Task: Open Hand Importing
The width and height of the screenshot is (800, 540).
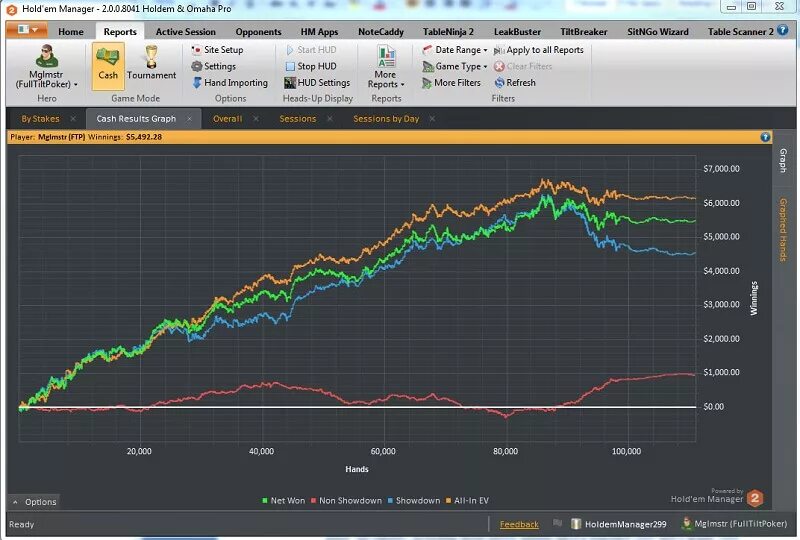Action: (230, 82)
